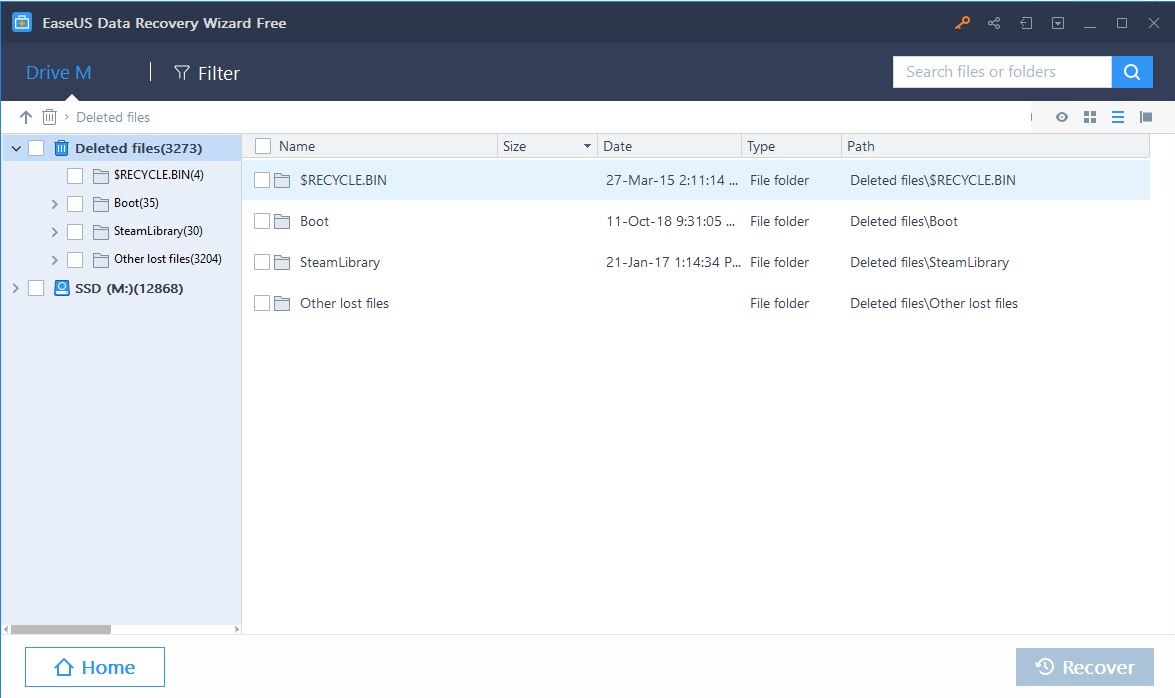The height and width of the screenshot is (698, 1175).
Task: Expand the SSD (M:)(12868) drive node
Action: (x=15, y=287)
